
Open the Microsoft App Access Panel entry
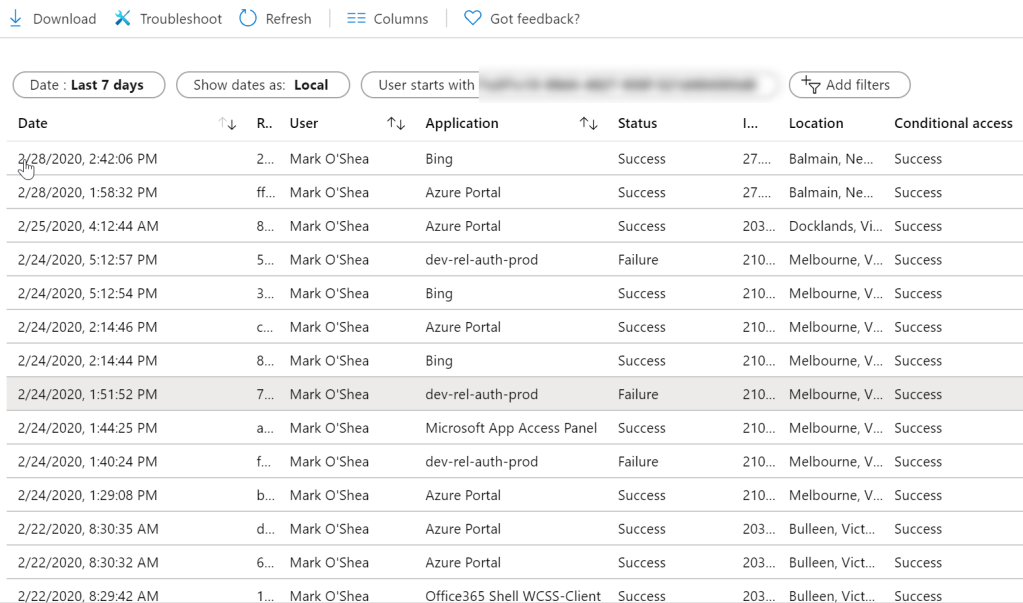click(511, 428)
